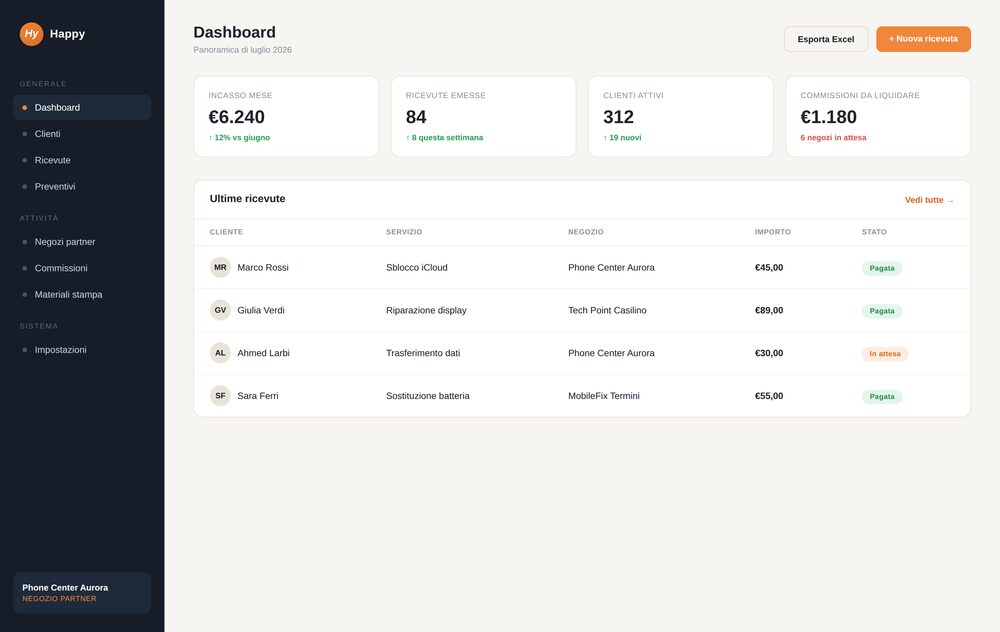Go to Ricevute in the sidebar
This screenshot has width=1000, height=632.
[82, 160]
